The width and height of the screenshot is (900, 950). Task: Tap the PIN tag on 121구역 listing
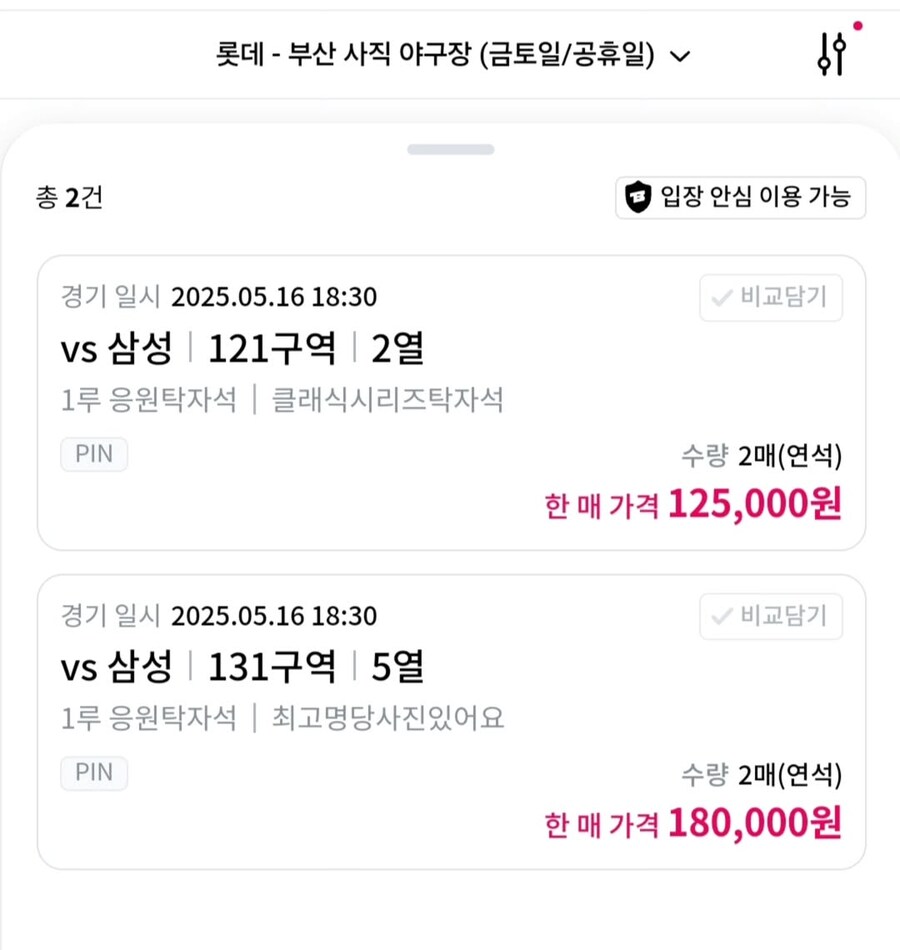point(94,454)
